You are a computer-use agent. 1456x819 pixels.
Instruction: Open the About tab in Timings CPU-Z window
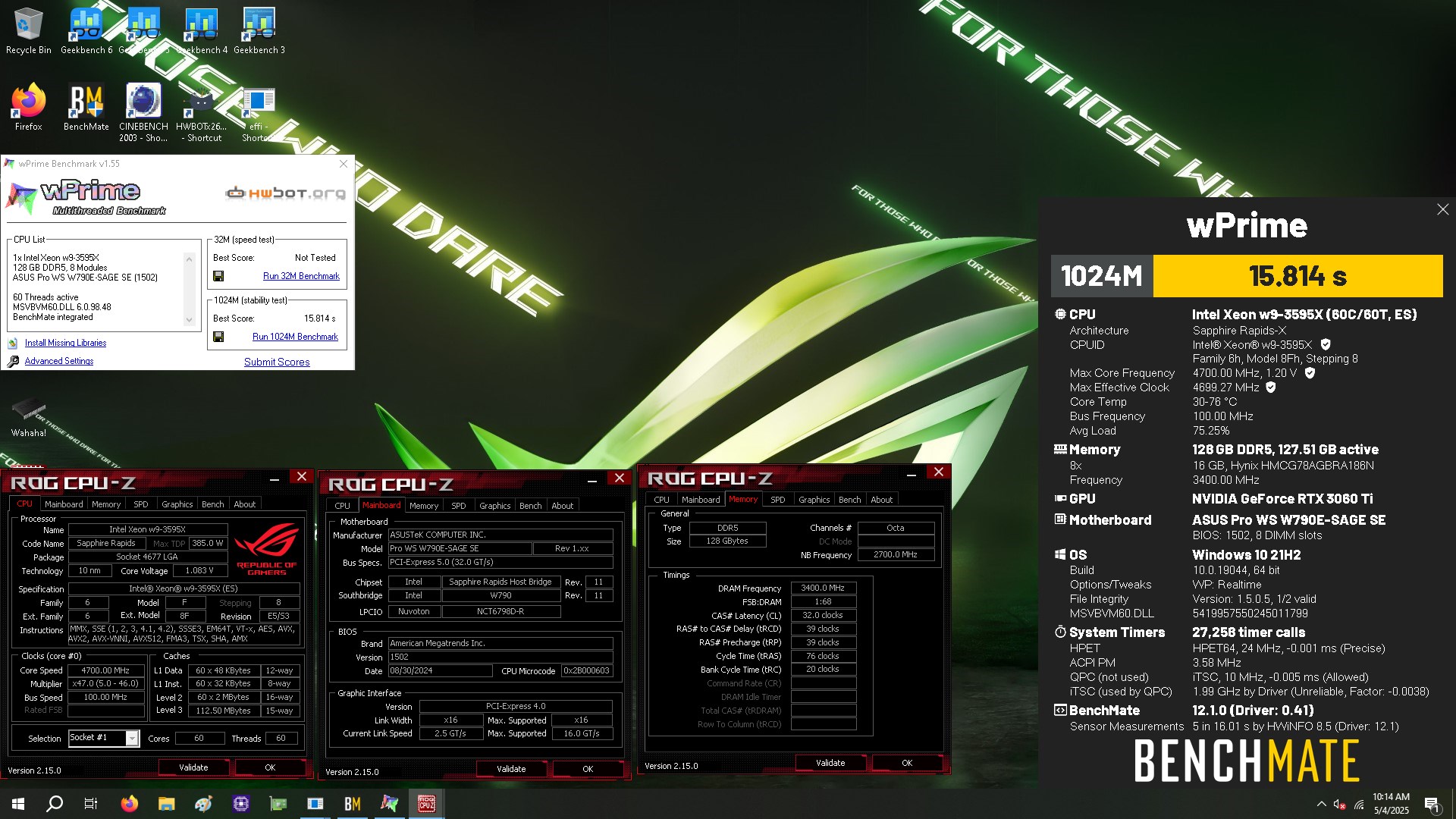tap(882, 500)
